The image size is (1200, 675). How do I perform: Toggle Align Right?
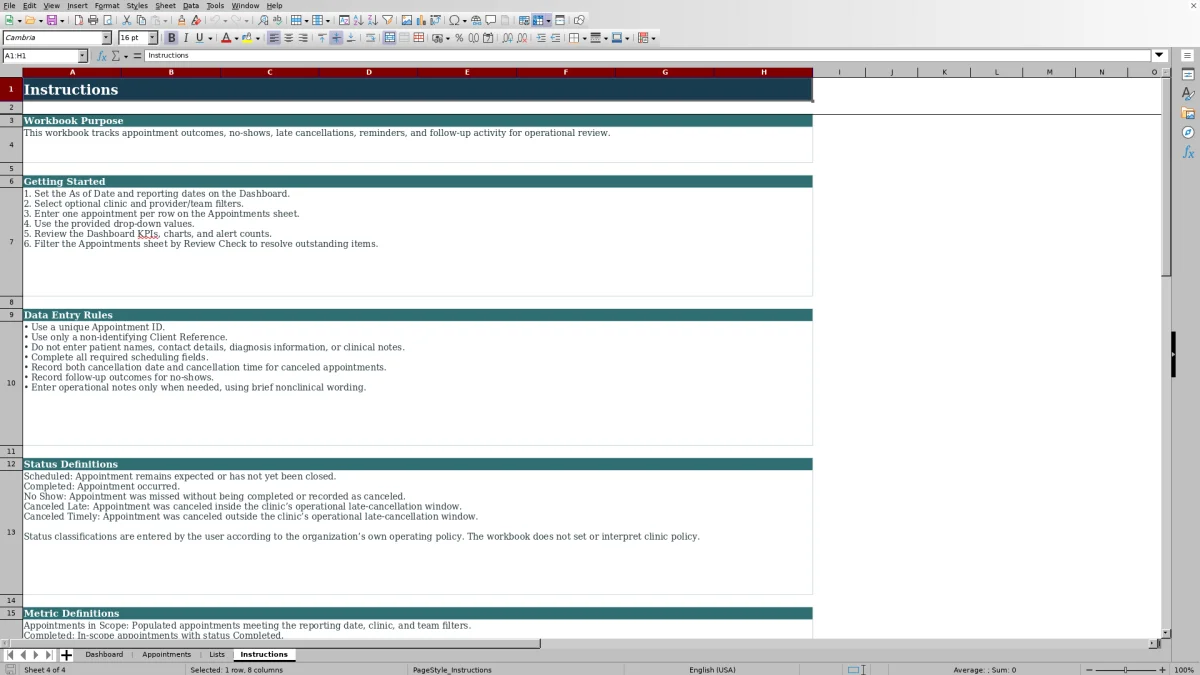(x=302, y=38)
